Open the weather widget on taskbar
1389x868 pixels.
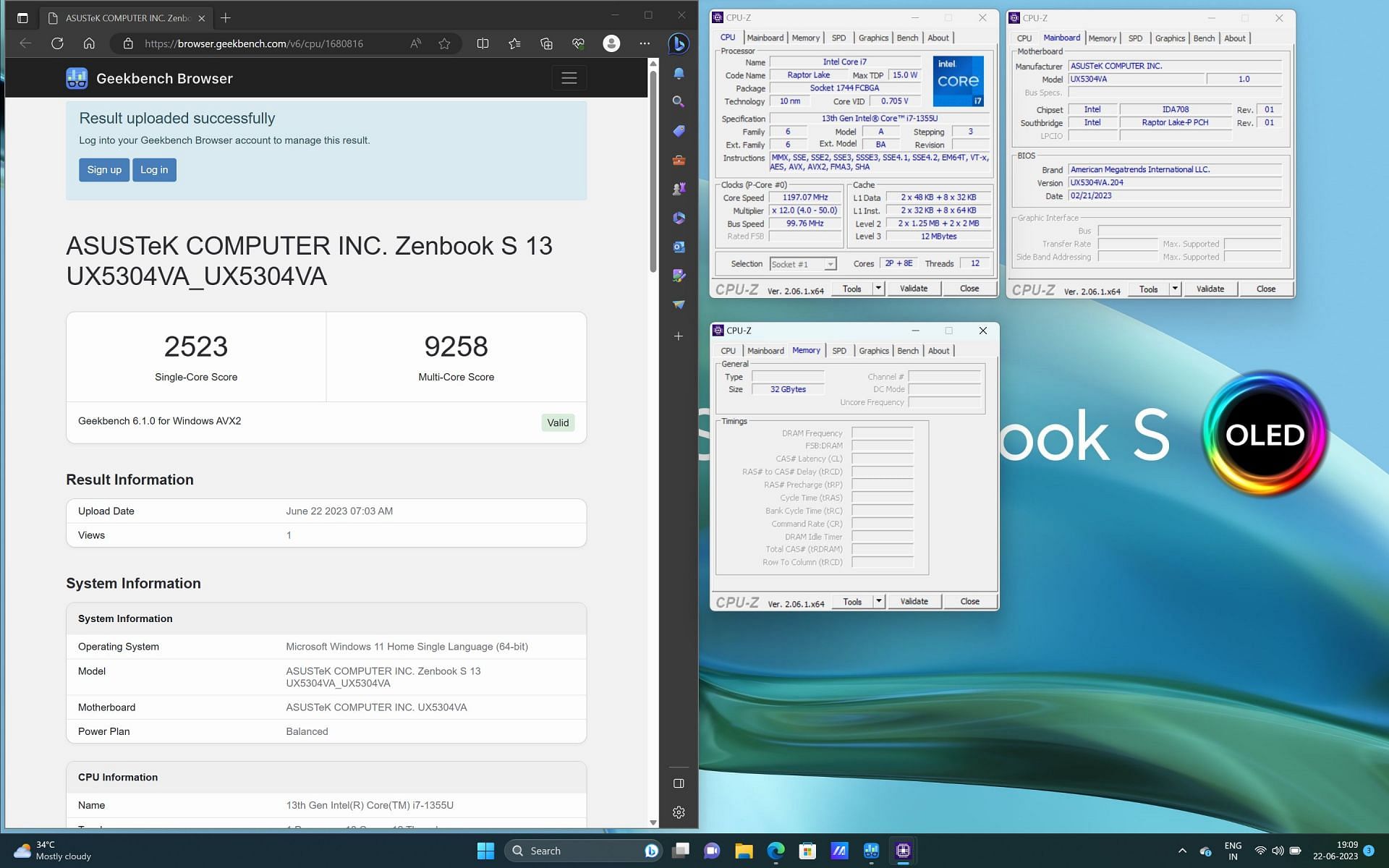coord(54,851)
